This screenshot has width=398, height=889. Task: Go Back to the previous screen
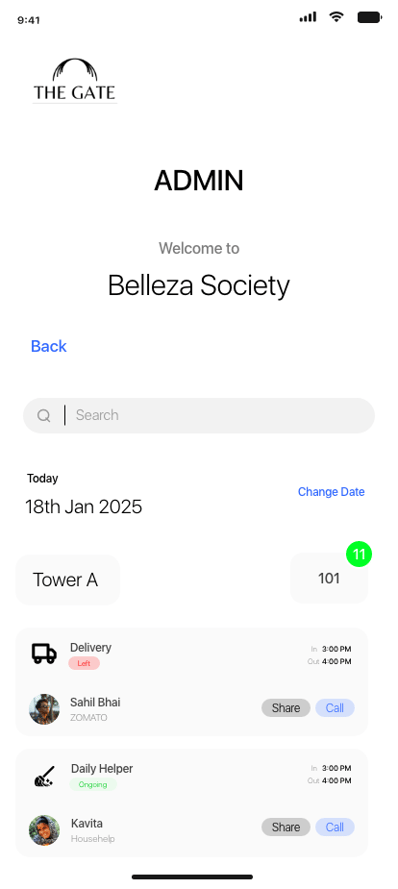pyautogui.click(x=49, y=346)
